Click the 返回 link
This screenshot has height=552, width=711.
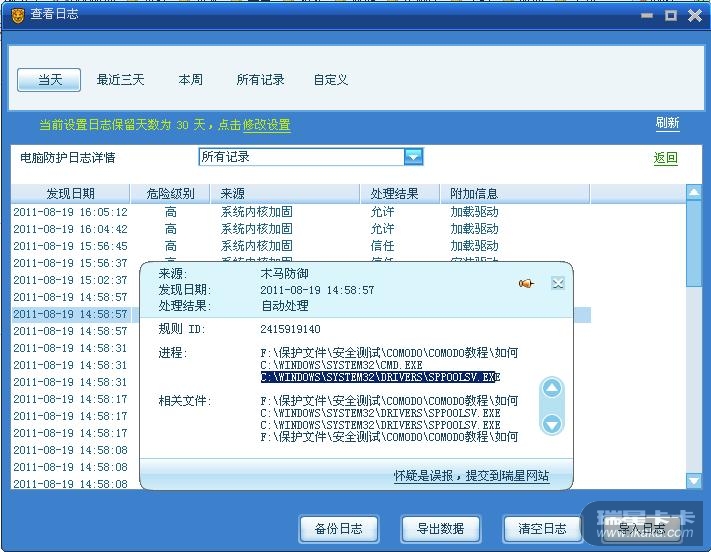[x=666, y=158]
